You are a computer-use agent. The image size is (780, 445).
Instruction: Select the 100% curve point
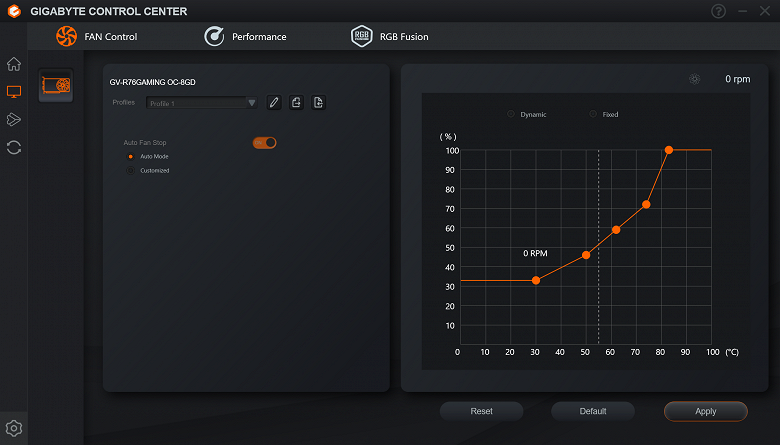click(669, 150)
